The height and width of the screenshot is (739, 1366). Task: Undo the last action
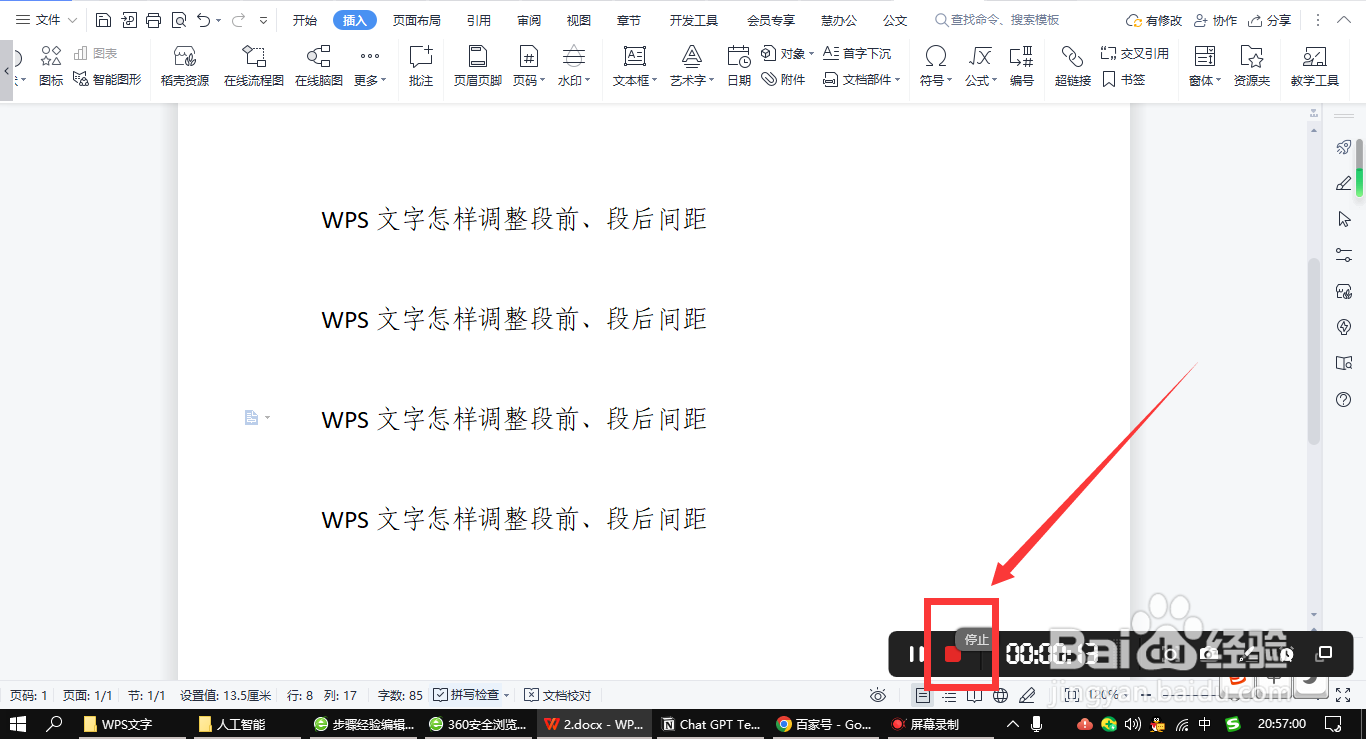[204, 20]
